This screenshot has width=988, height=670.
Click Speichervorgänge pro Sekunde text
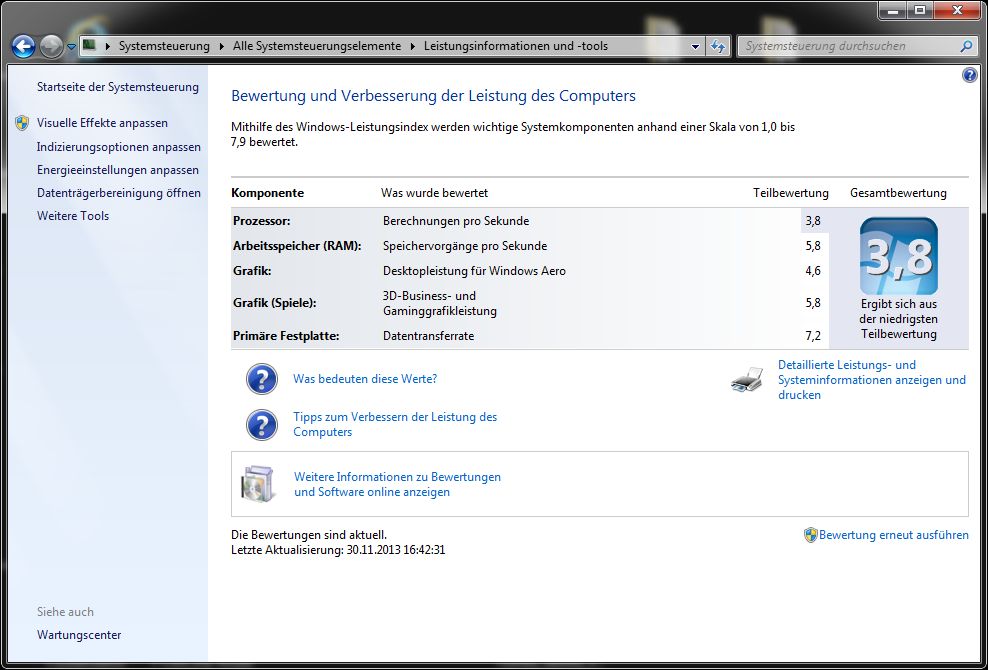pyautogui.click(x=465, y=246)
